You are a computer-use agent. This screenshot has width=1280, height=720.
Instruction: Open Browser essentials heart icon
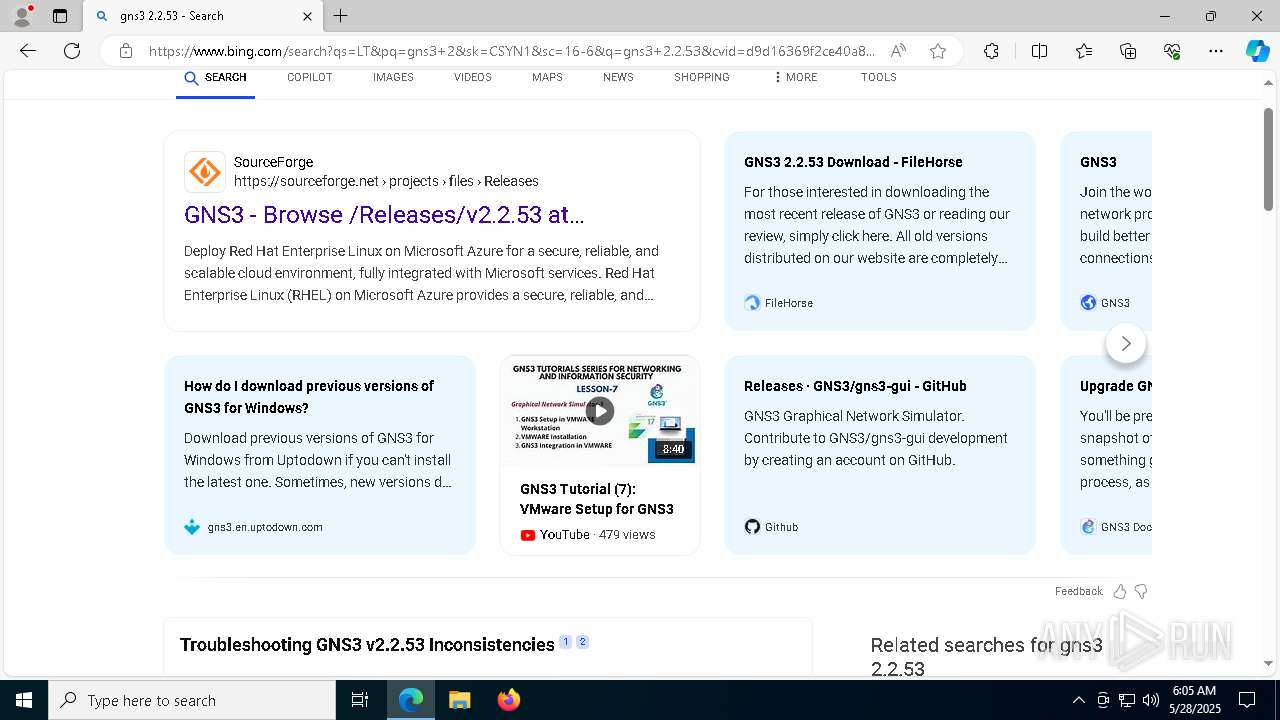(1172, 51)
